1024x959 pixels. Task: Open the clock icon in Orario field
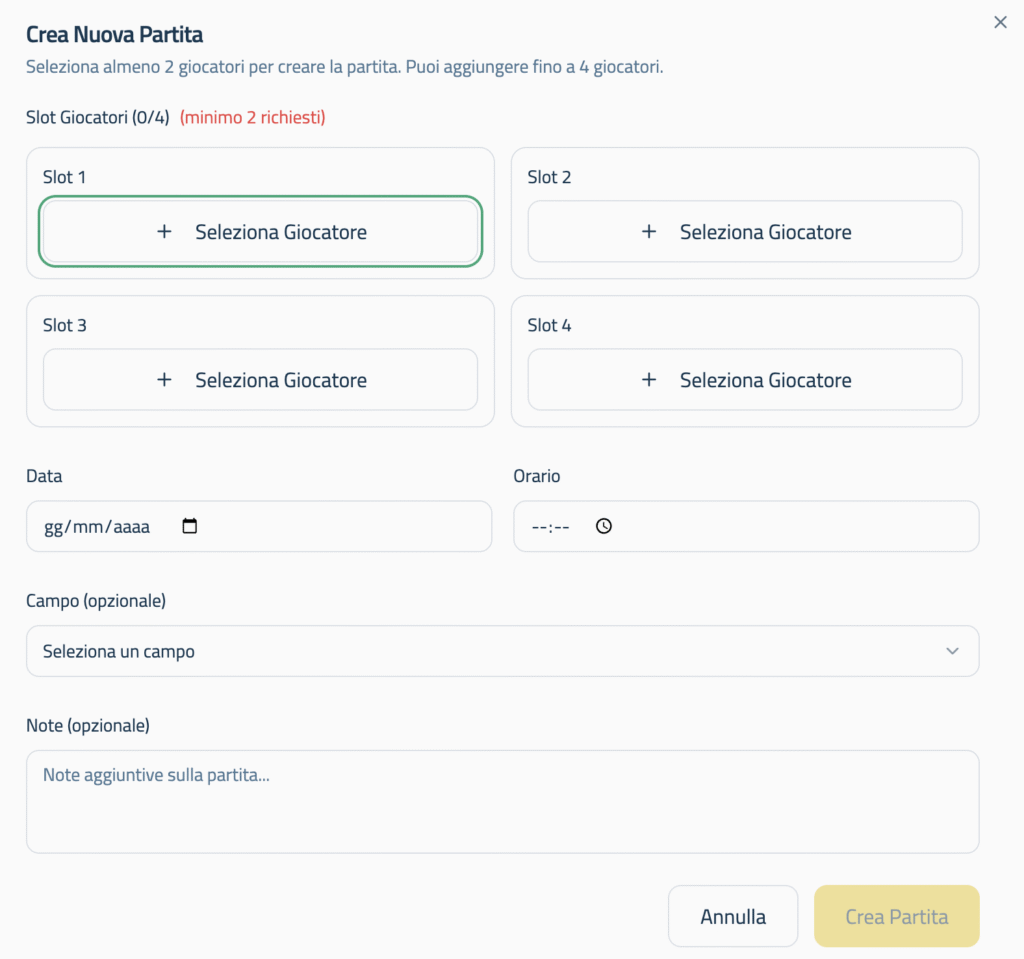coord(603,526)
